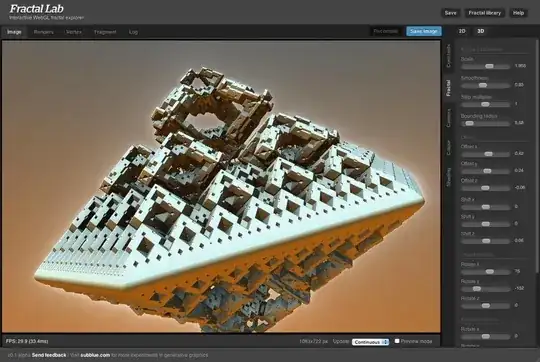Screen dimensions: 540x362
Task: Click the Save button in header
Action: (x=450, y=13)
